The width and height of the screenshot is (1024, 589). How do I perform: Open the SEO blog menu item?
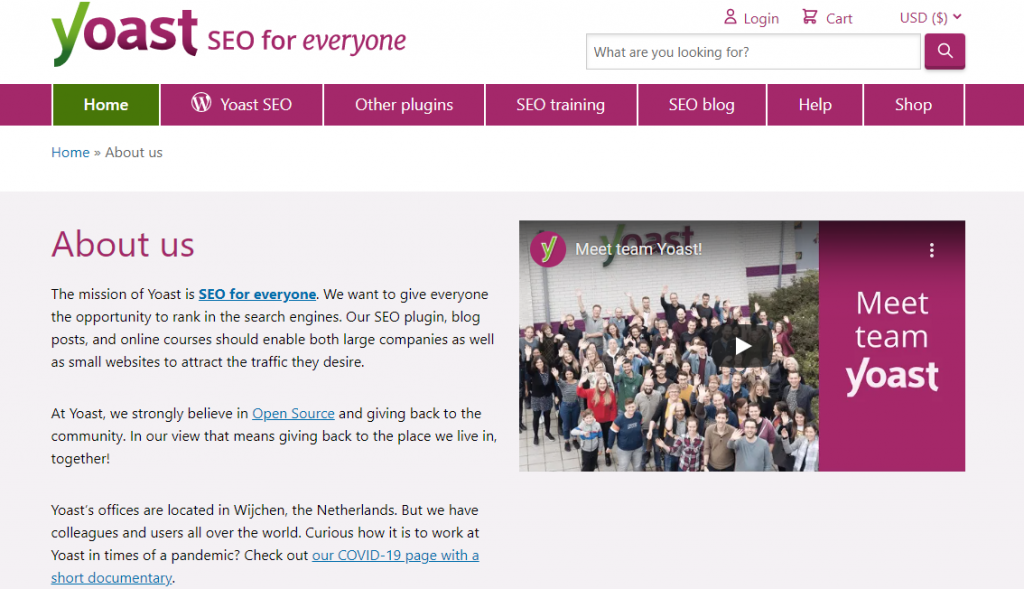701,104
